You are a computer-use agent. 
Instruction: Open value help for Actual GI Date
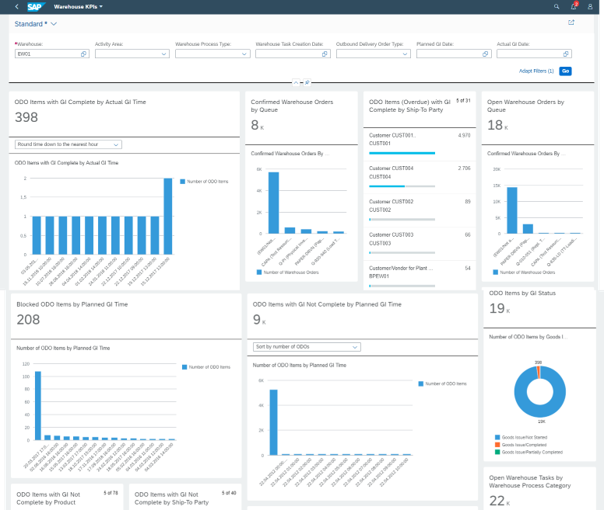[x=566, y=54]
